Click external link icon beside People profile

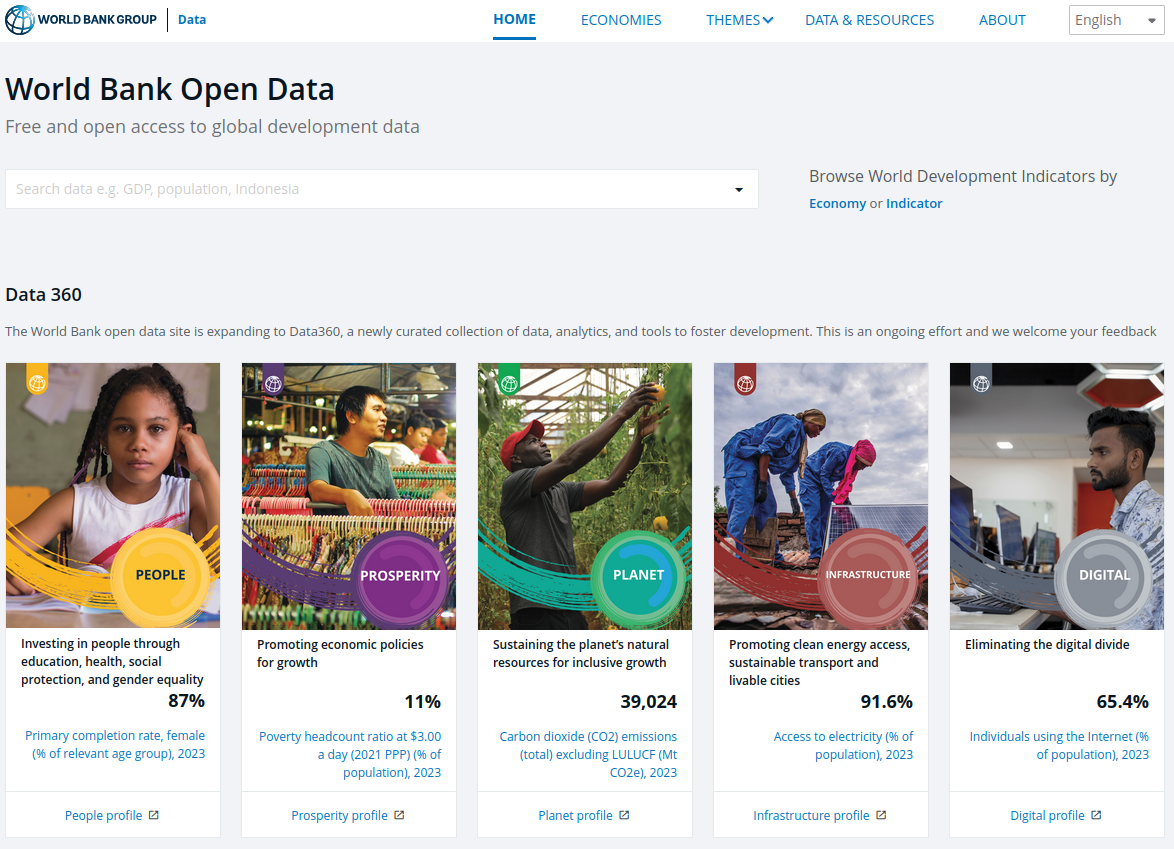(x=154, y=815)
